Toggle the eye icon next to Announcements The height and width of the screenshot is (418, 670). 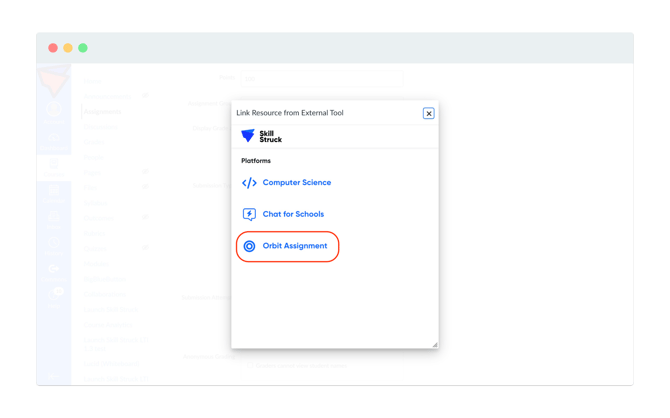point(145,95)
